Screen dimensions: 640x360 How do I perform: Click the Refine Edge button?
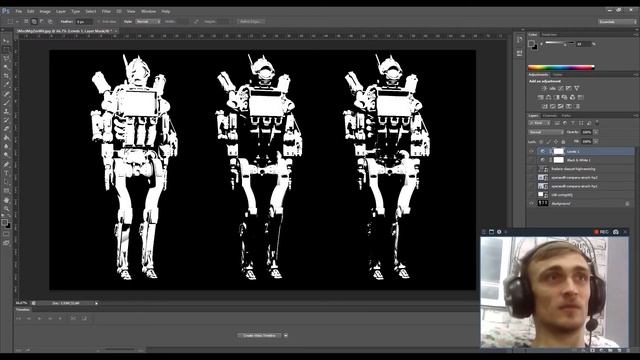(250, 21)
